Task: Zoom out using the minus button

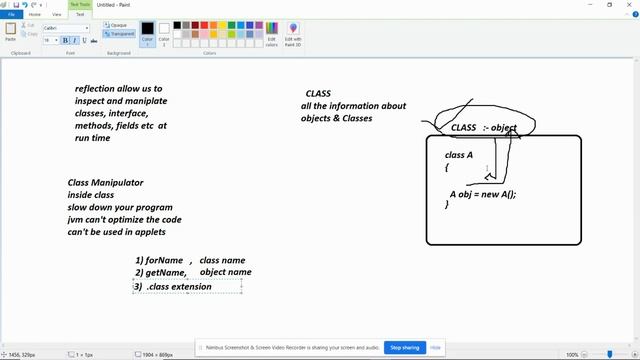Action: click(584, 355)
